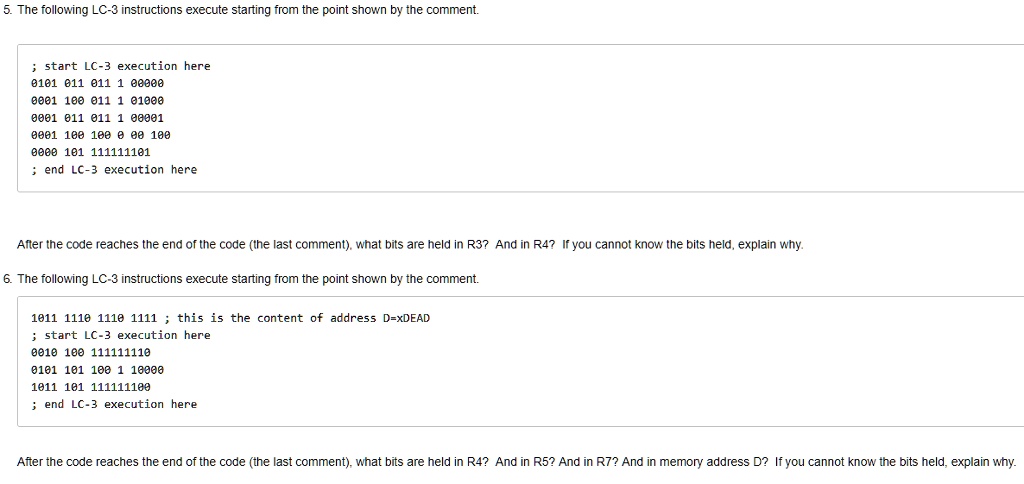Click the '; end LC-3 execution here' comment in question 6
Screen dimensions: 1024x484
[x=114, y=404]
